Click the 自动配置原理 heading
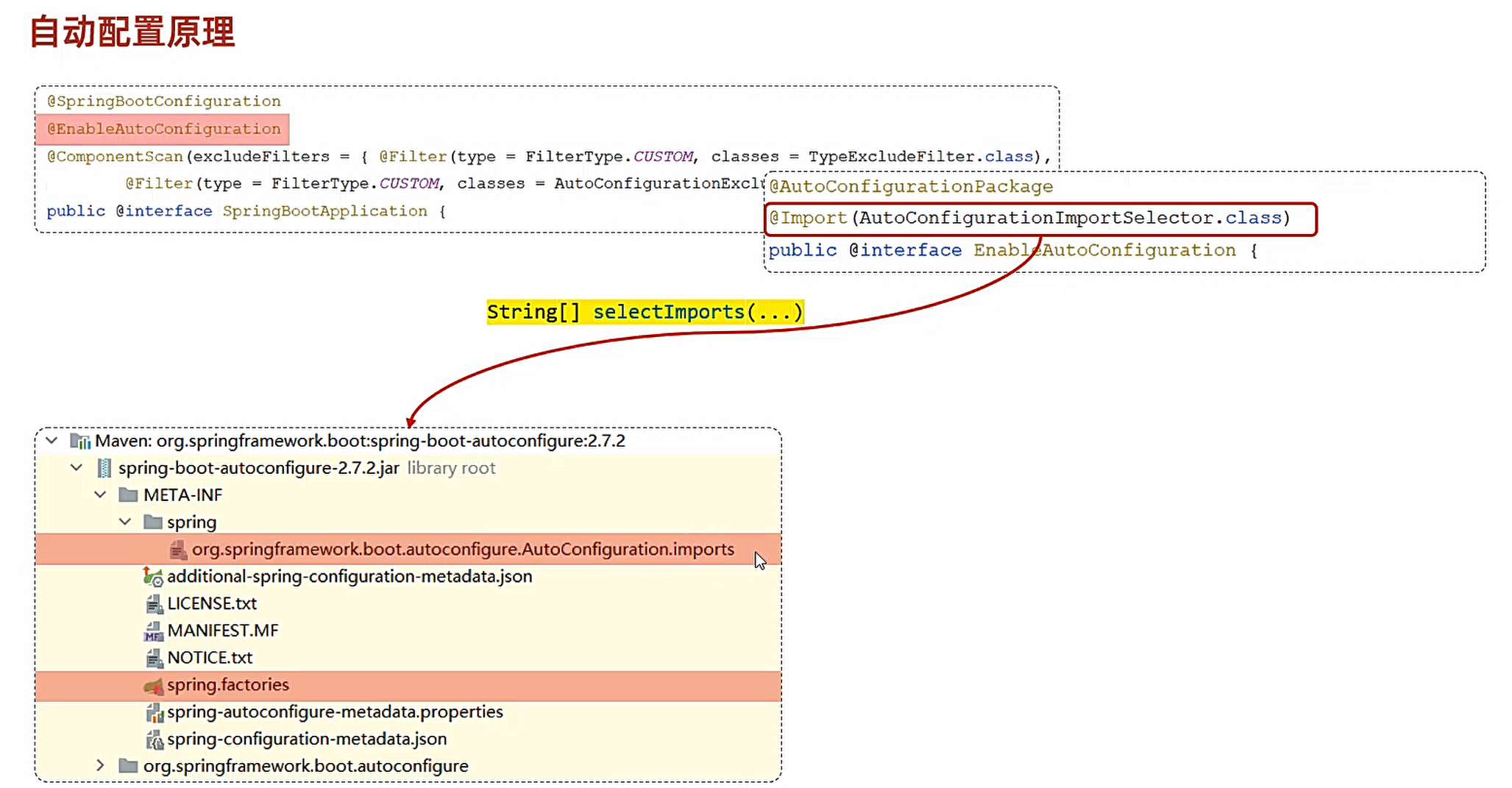Image resolution: width=1512 pixels, height=788 pixels. click(x=132, y=32)
